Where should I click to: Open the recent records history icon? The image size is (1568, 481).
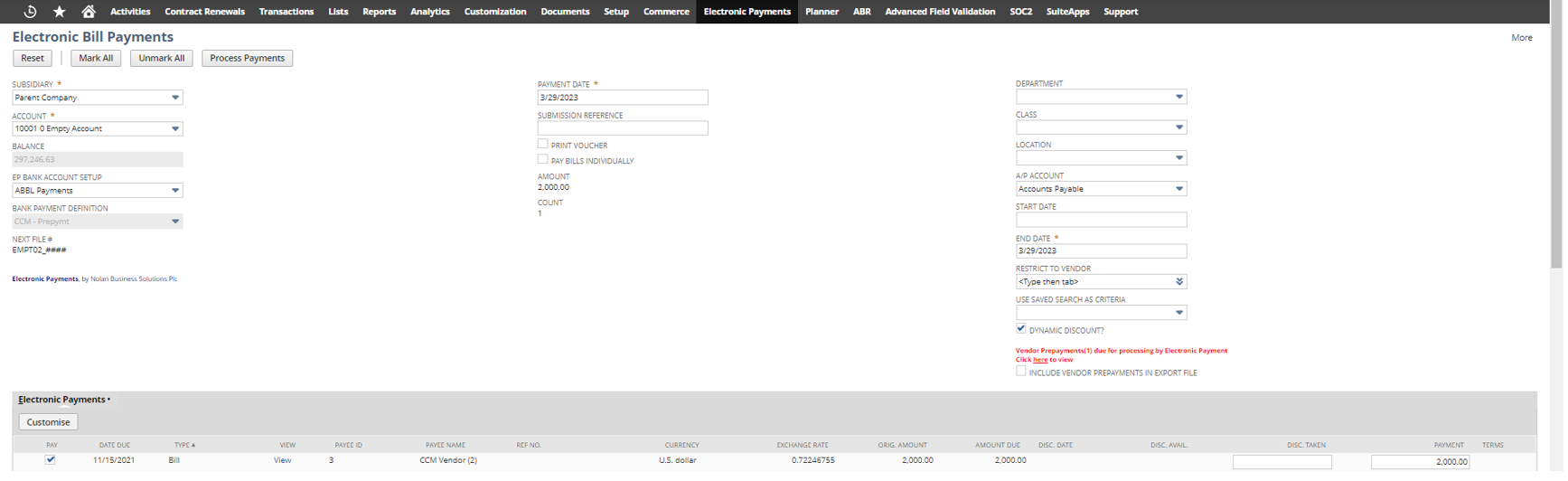pyautogui.click(x=30, y=12)
